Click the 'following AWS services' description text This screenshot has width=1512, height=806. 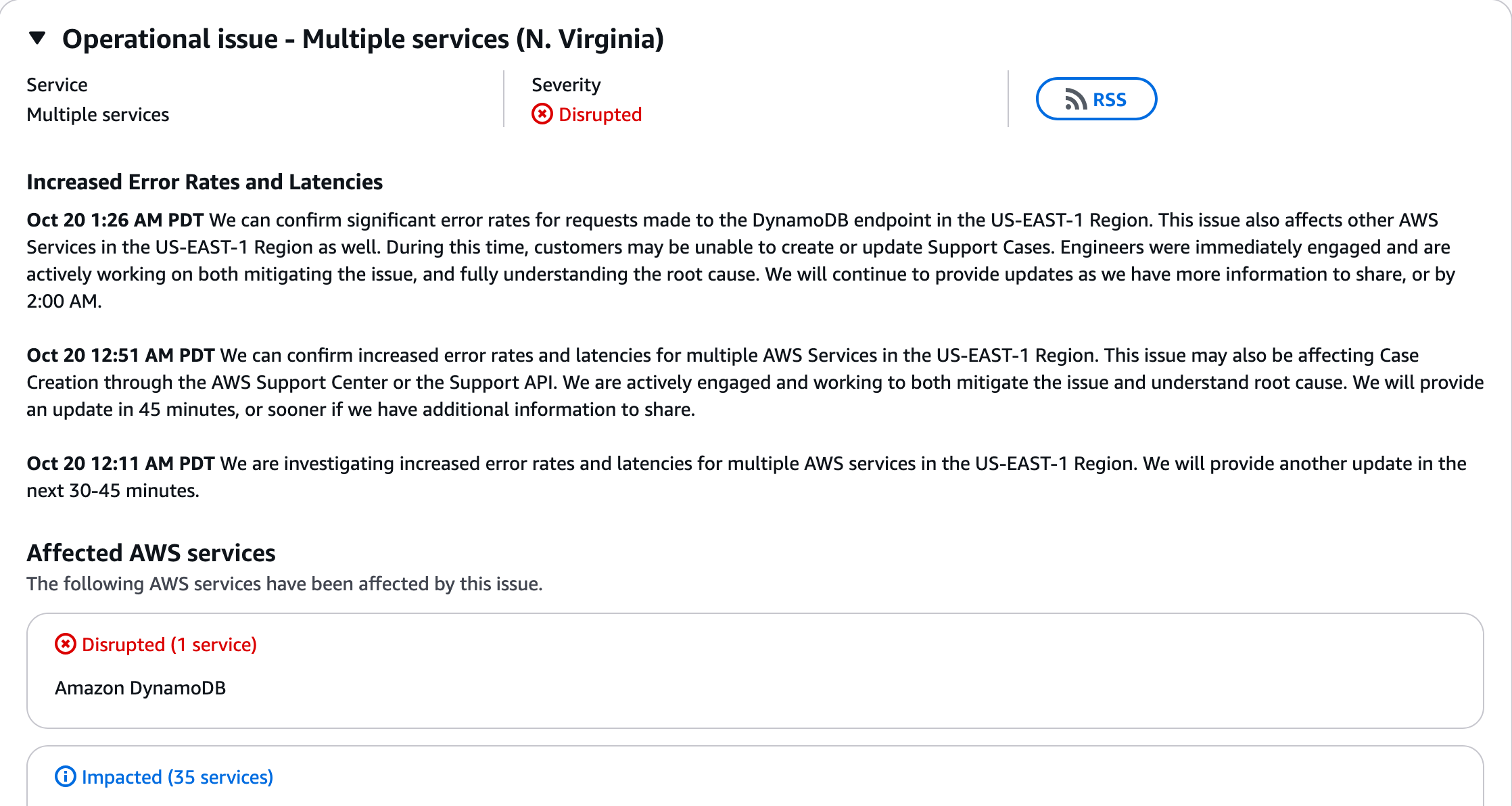click(284, 584)
